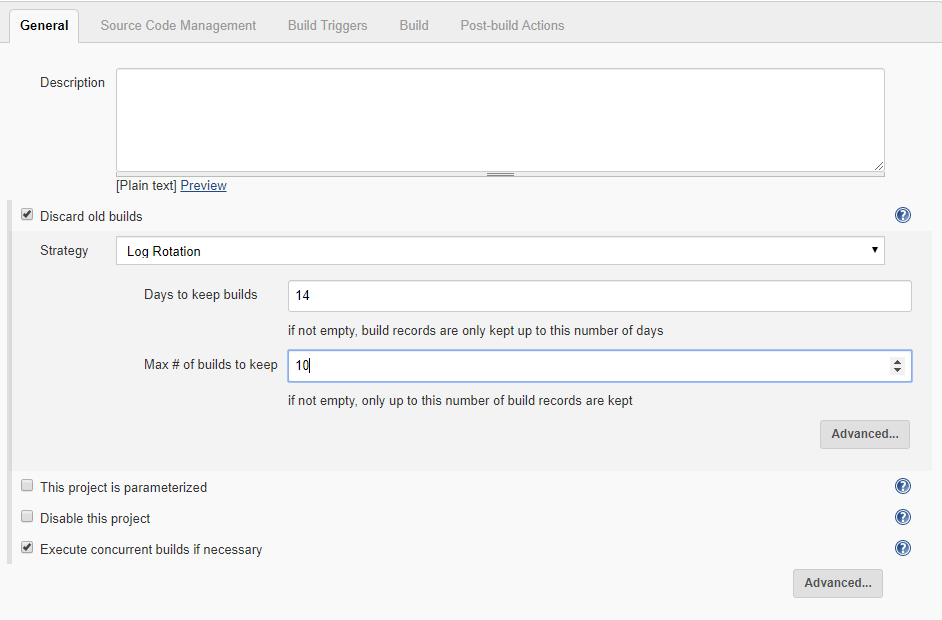Expand Advanced options under Log Rotation
942x620 pixels.
click(x=865, y=434)
